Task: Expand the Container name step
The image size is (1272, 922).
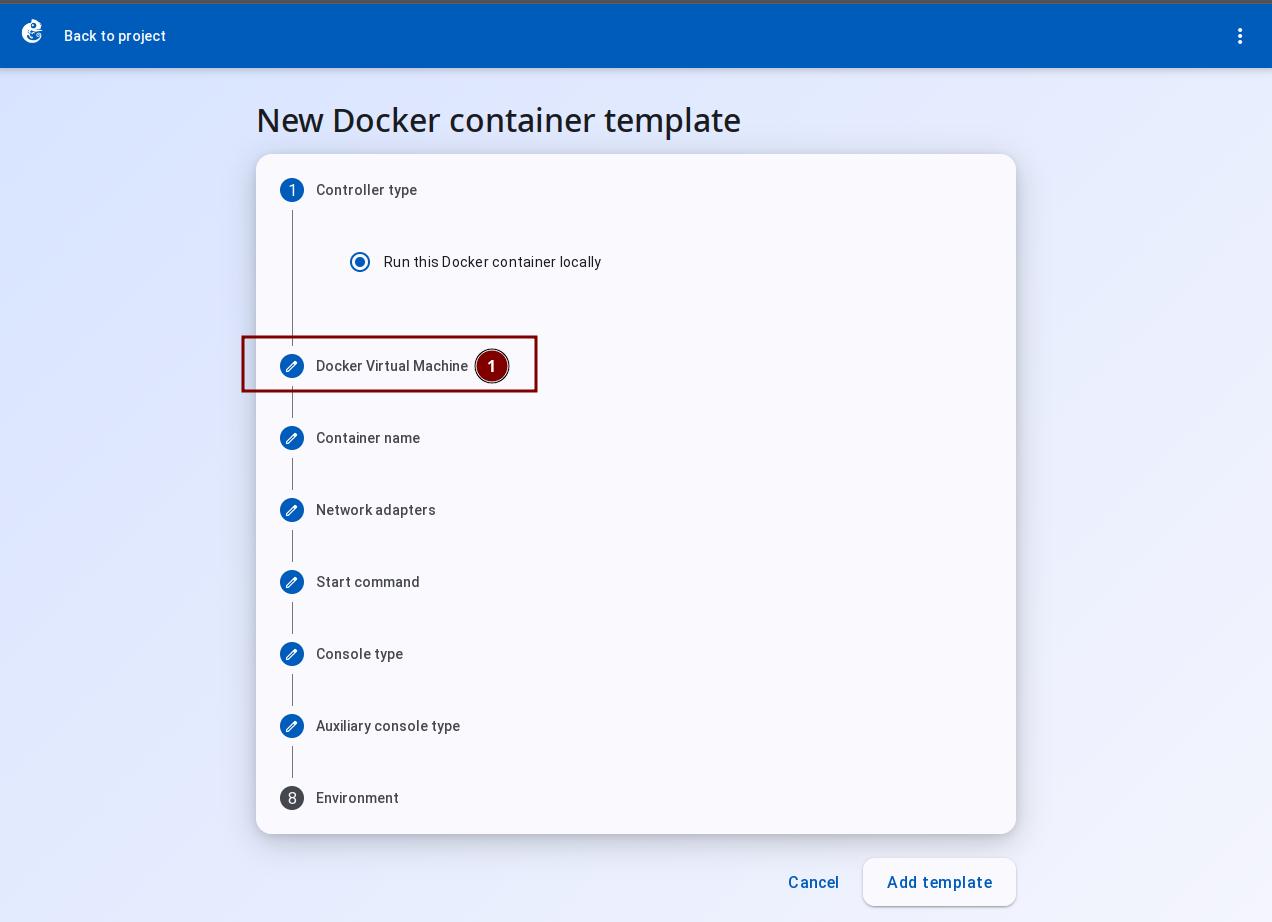Action: 368,438
